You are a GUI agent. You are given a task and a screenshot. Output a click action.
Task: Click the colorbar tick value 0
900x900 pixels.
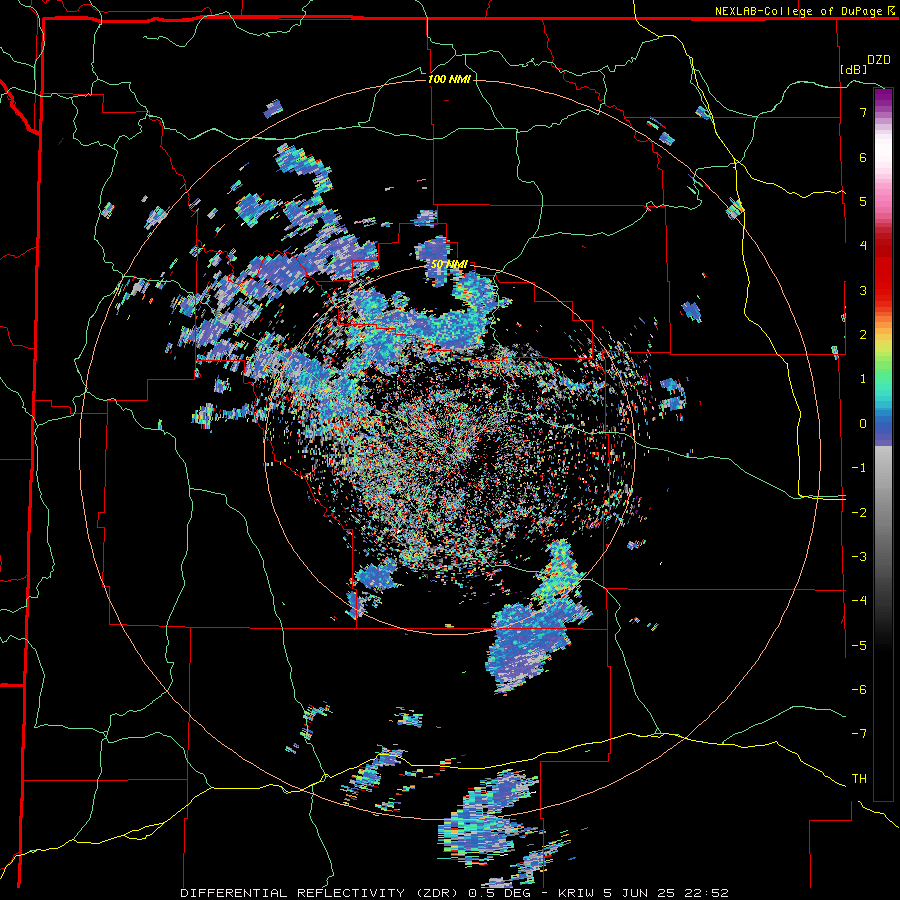pyautogui.click(x=863, y=424)
